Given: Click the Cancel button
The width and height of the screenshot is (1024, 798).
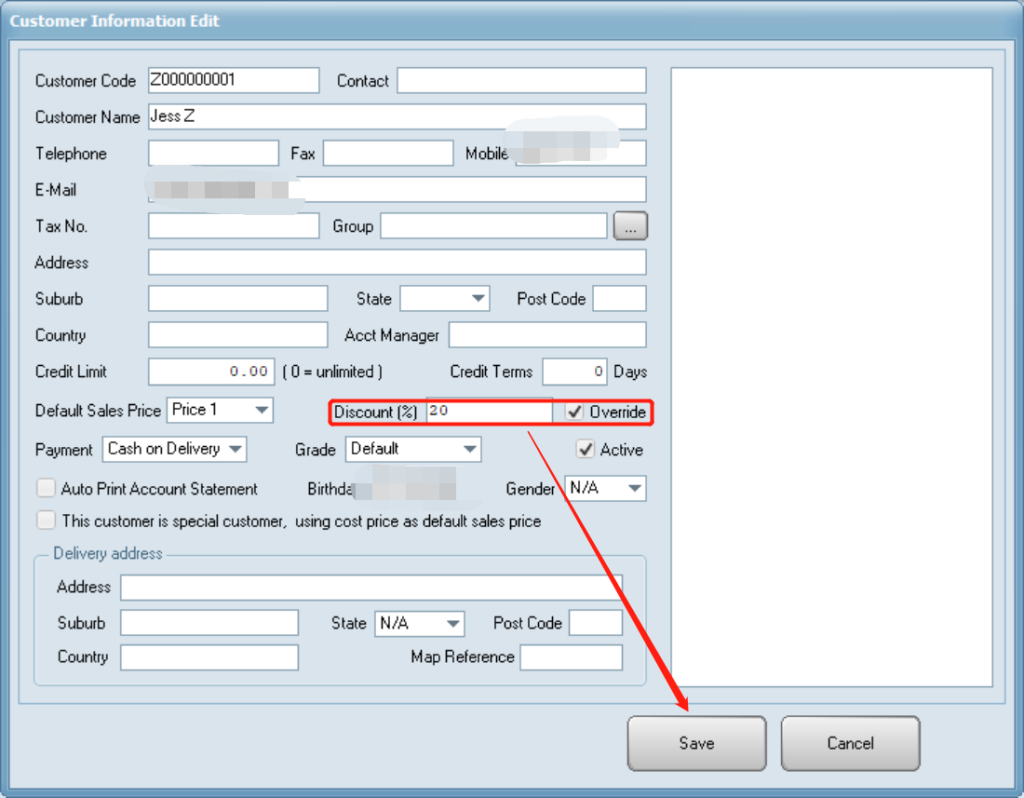Looking at the screenshot, I should [x=850, y=743].
